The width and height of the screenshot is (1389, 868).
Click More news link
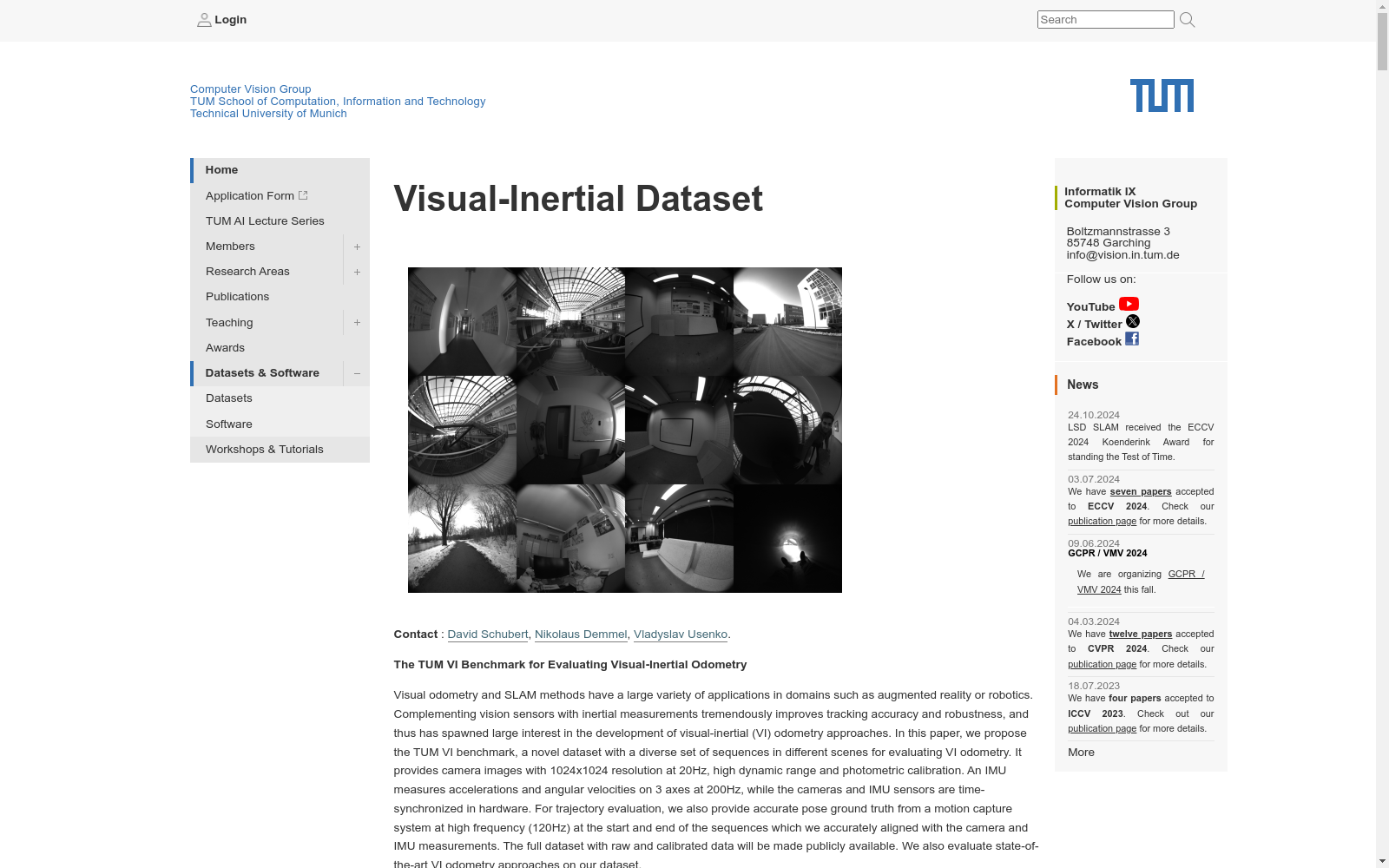[x=1081, y=753]
